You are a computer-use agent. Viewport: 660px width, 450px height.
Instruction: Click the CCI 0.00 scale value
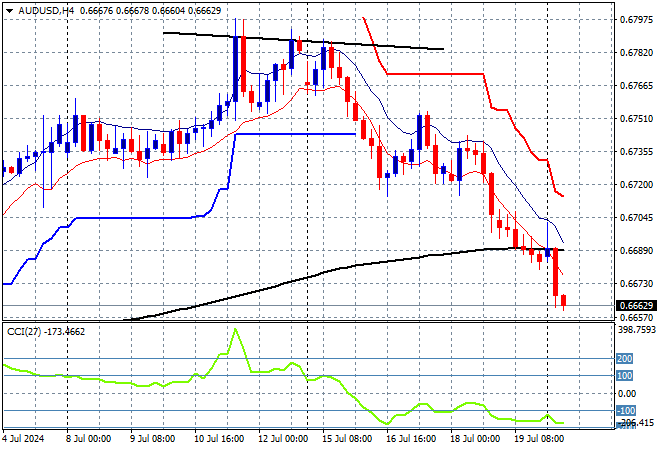tap(627, 394)
